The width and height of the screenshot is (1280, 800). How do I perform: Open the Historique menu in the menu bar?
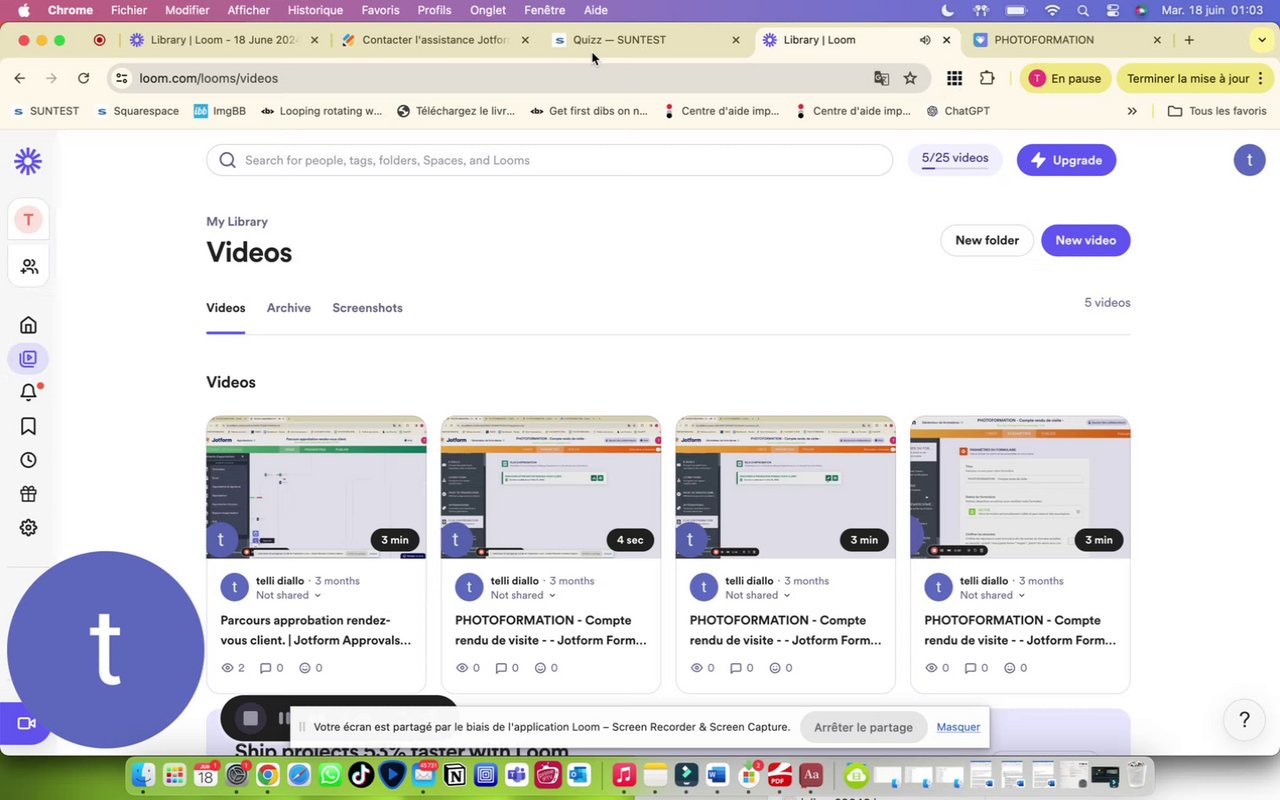(315, 10)
